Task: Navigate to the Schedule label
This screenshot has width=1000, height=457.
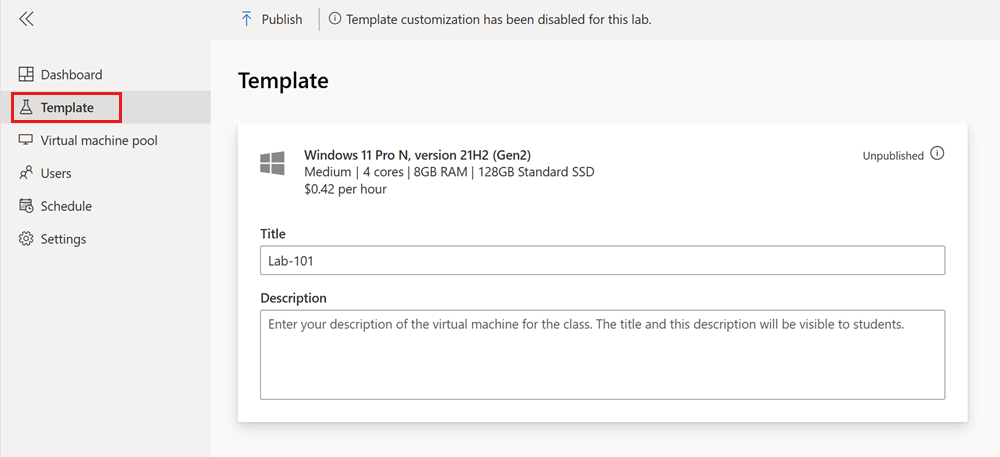Action: pyautogui.click(x=66, y=206)
